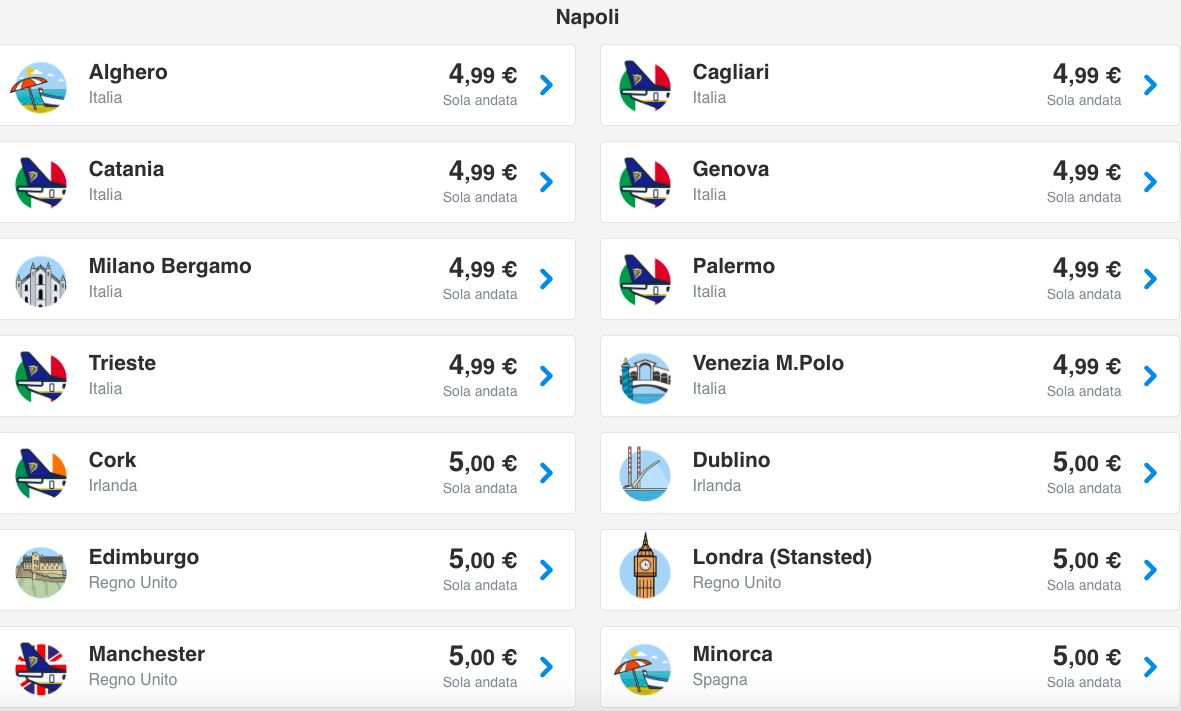Click the castle icon for Edimburgo
Image resolution: width=1181 pixels, height=711 pixels.
(x=41, y=572)
